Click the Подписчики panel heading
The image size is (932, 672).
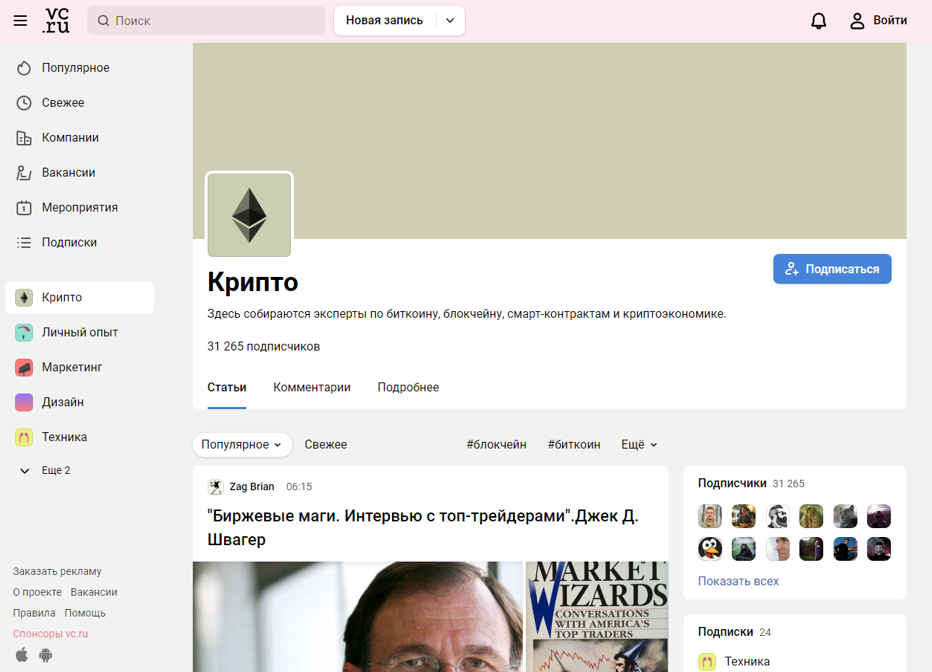(732, 484)
